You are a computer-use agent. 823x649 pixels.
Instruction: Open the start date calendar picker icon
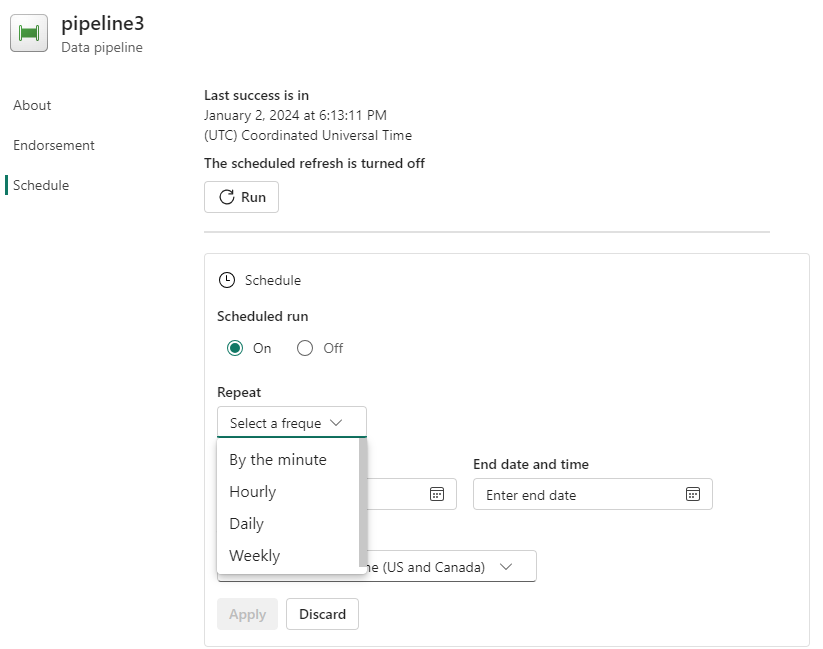coord(437,494)
